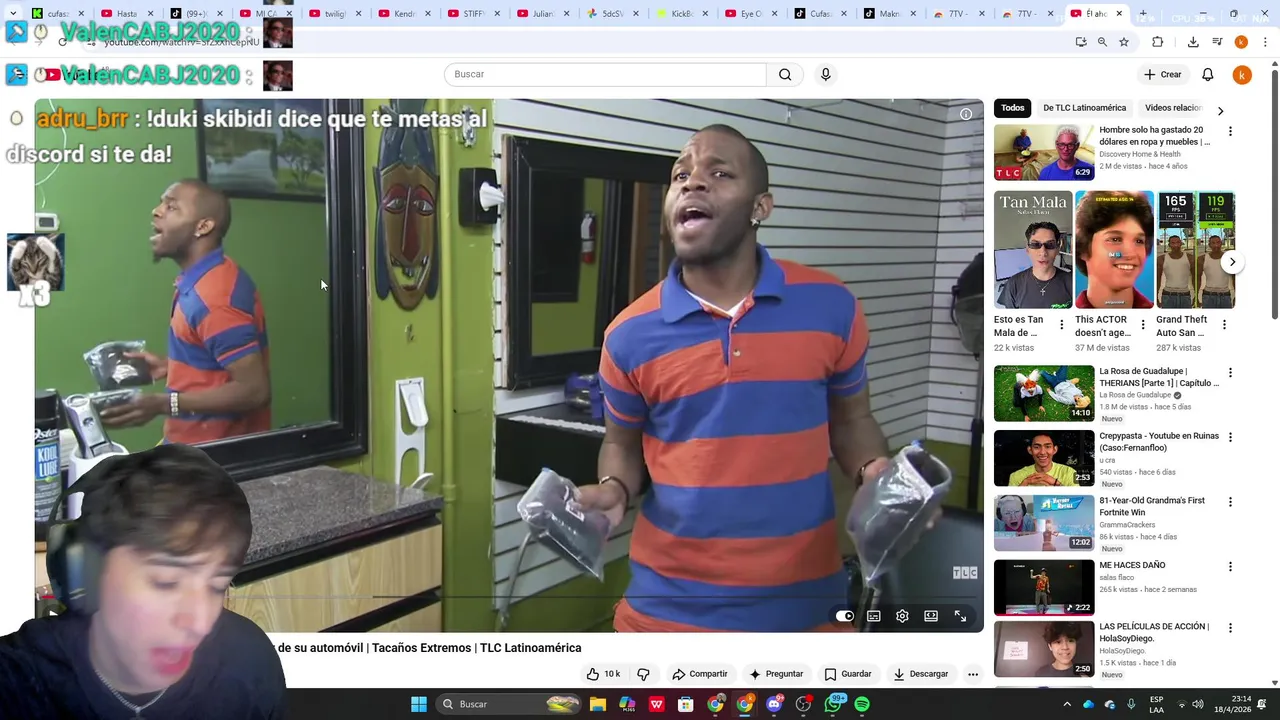1280x720 pixels.
Task: Click the video playback area
Action: (509, 365)
